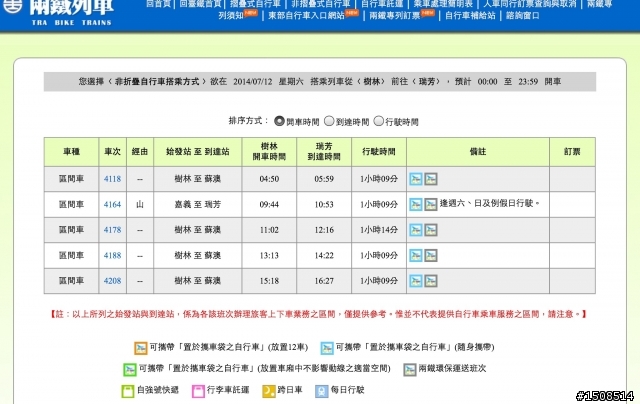
Task: Open train number 4208 link
Action: point(112,281)
